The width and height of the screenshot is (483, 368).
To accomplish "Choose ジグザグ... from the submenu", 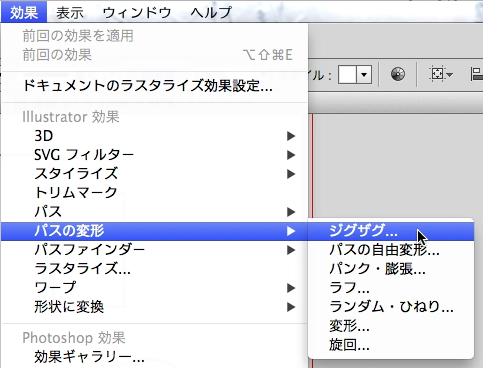I will point(391,231).
